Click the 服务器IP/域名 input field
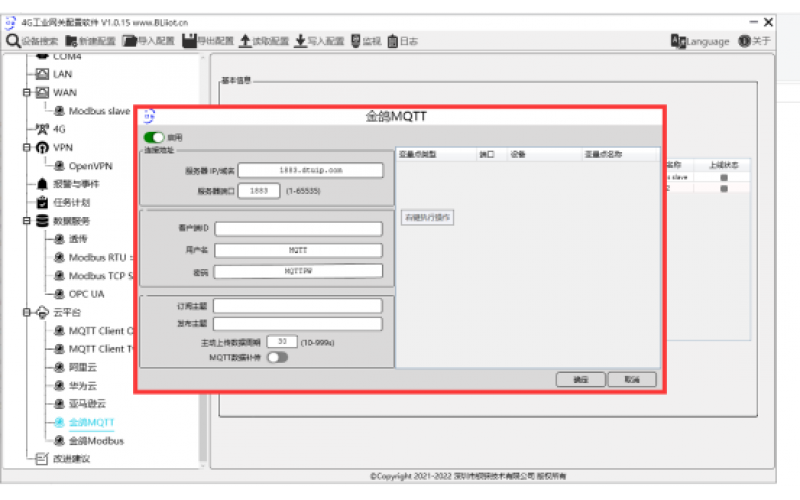The image size is (800, 500). 310,170
